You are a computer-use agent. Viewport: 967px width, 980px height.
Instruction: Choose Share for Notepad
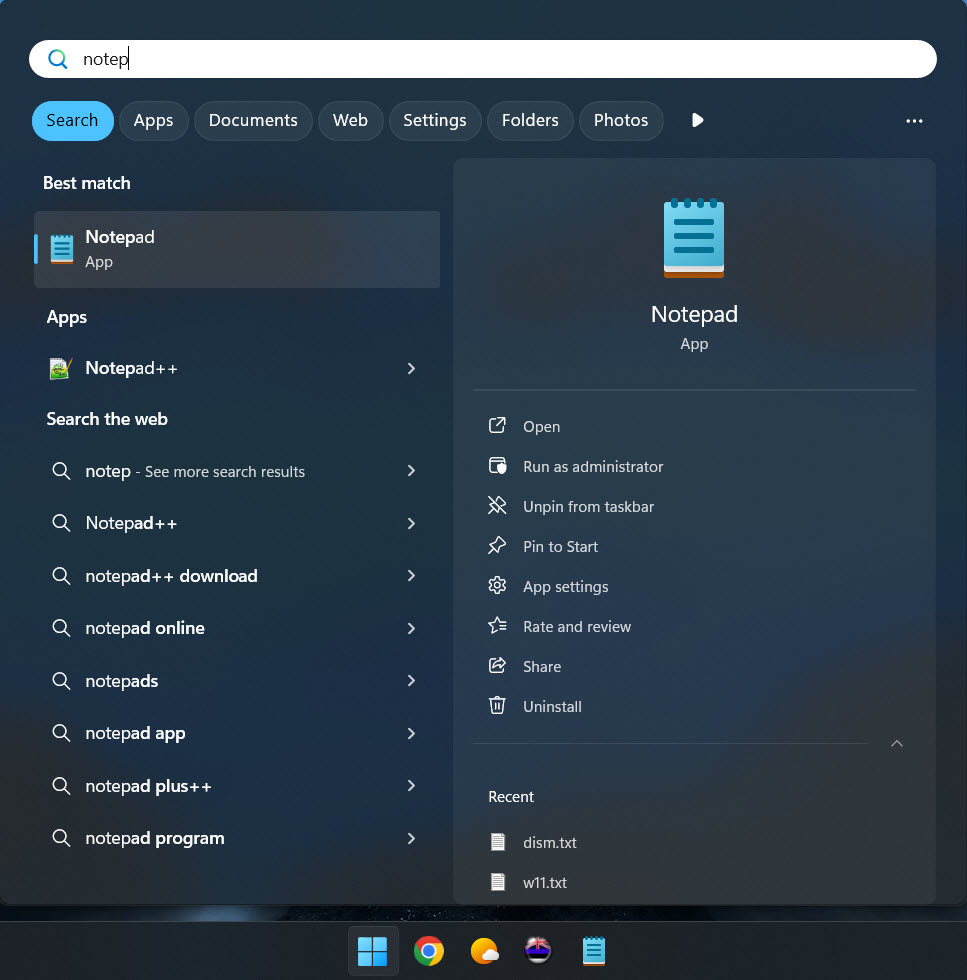pos(542,667)
